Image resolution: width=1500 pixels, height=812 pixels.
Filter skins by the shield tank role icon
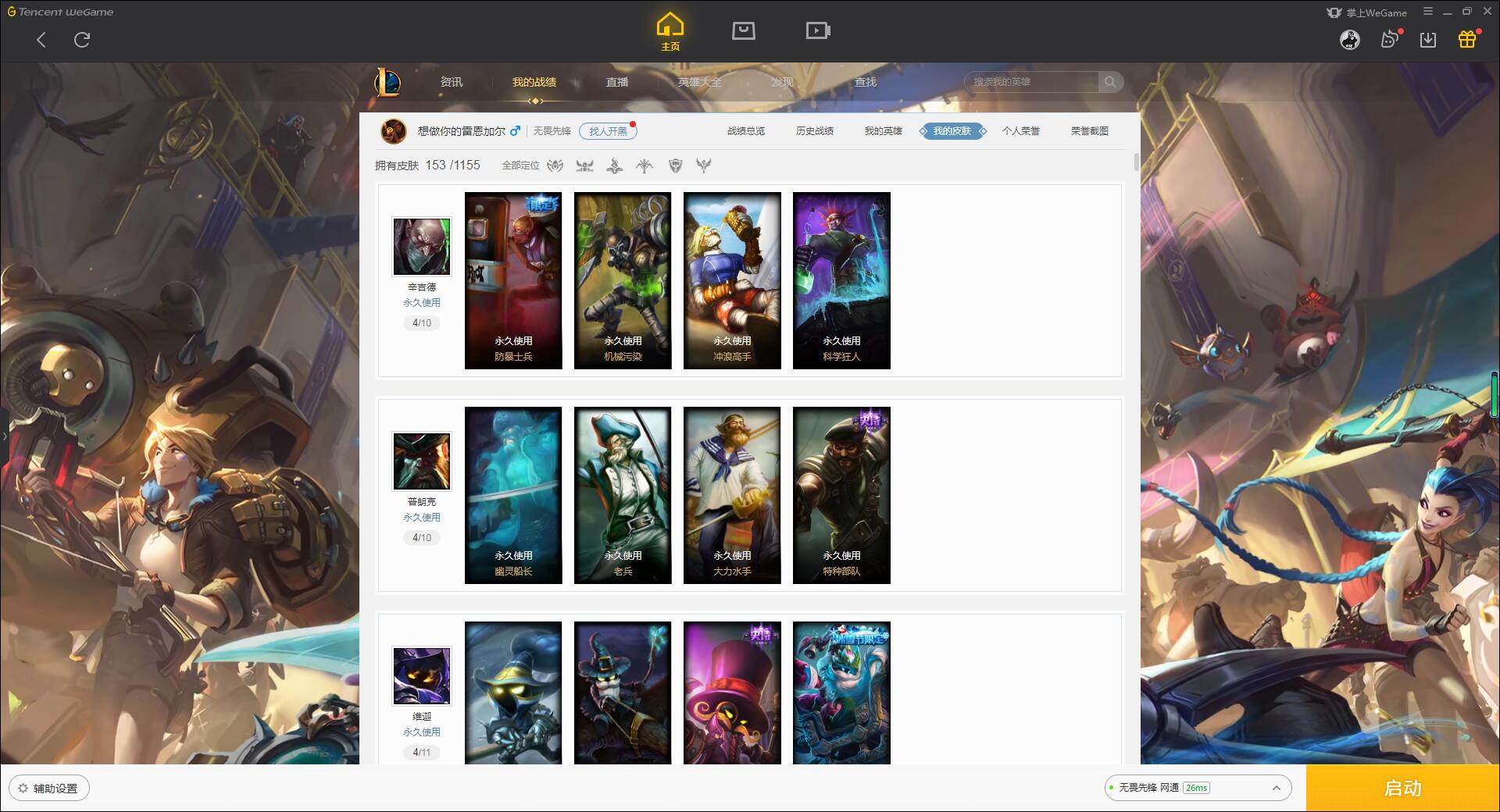coord(676,166)
